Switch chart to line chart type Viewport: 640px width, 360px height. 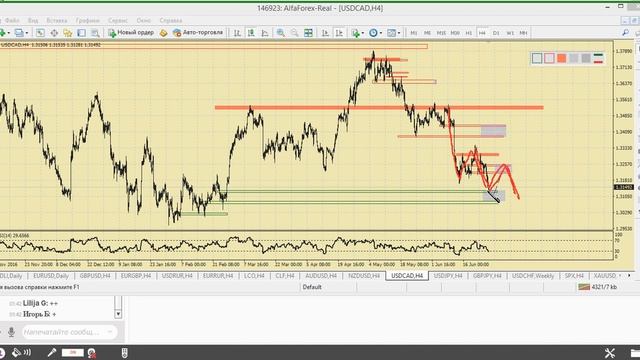click(x=265, y=33)
